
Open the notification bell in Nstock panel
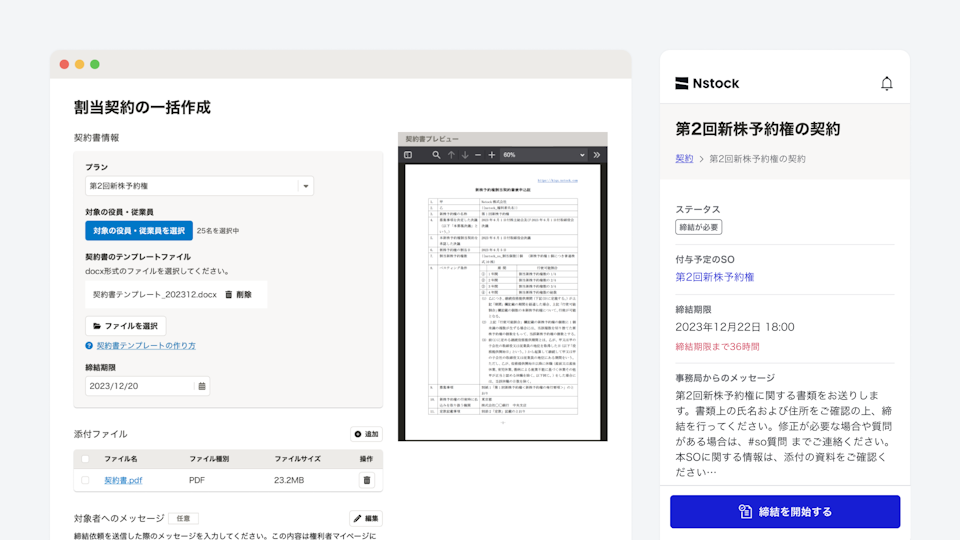pyautogui.click(x=886, y=84)
